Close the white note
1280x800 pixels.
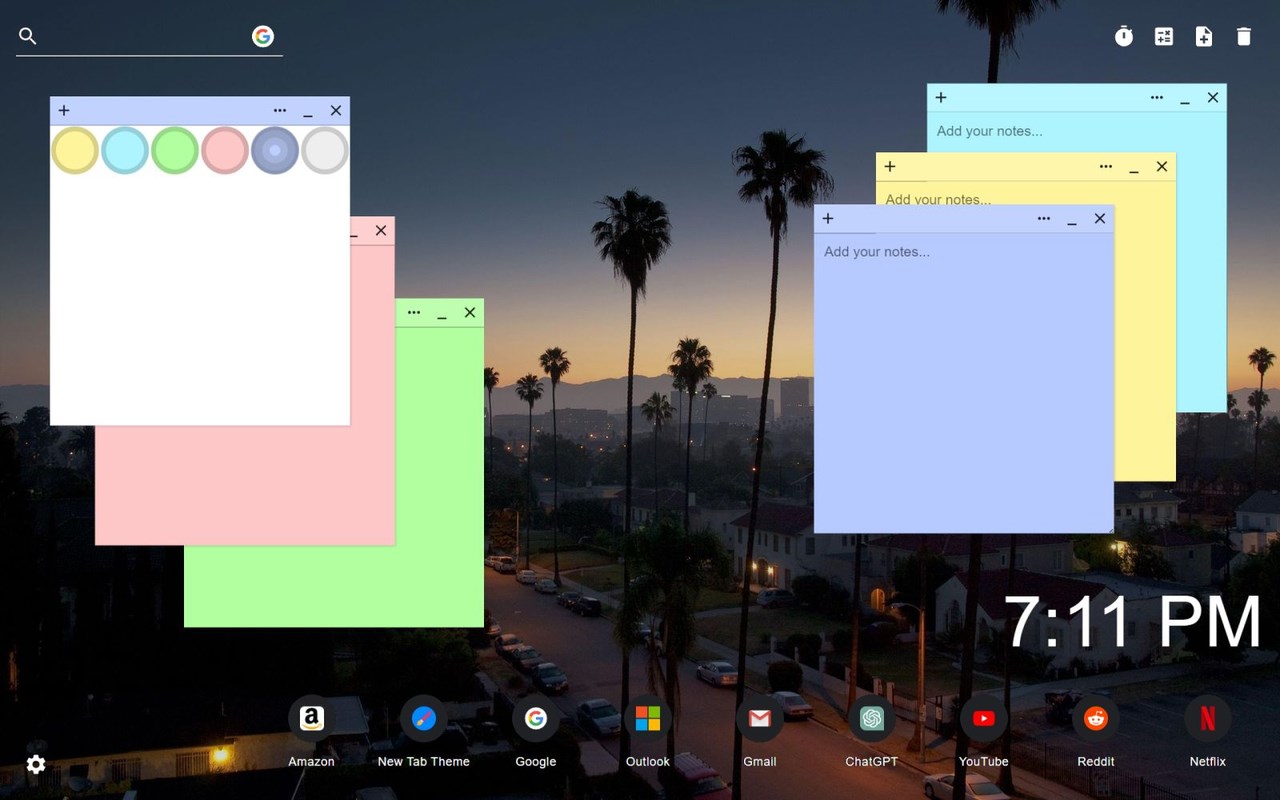click(336, 111)
